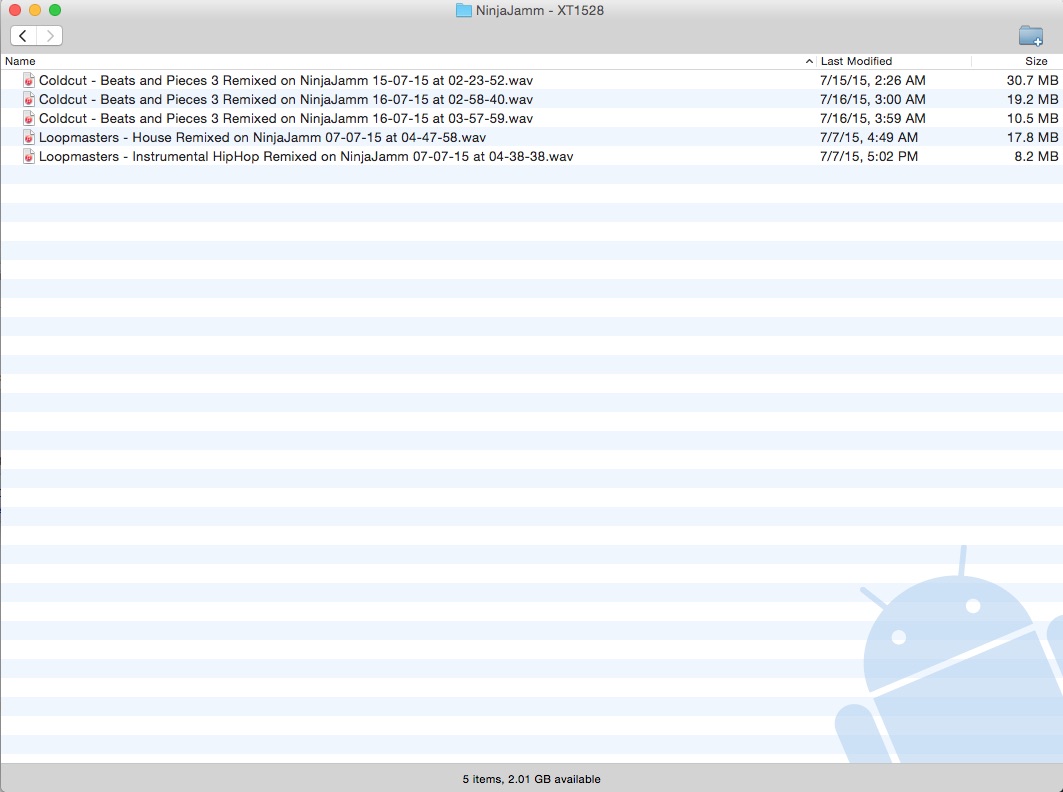
Task: Click the file icon for Coldcut 15-07-15 at 02-23-52.wav
Action: (29, 80)
